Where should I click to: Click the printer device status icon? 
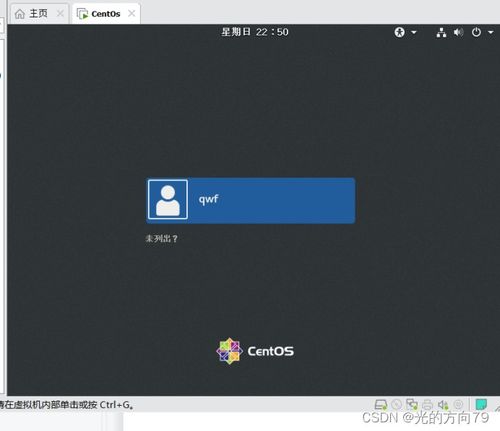pos(427,405)
